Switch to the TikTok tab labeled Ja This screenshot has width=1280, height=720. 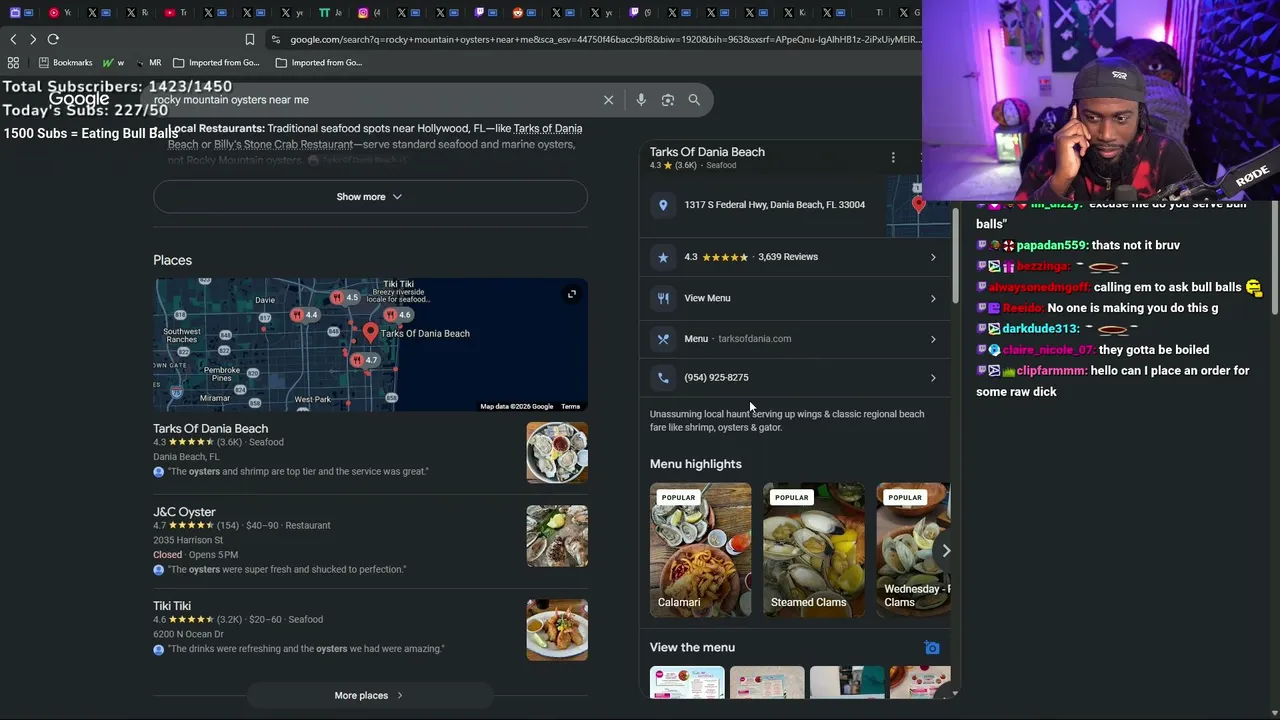(x=330, y=13)
